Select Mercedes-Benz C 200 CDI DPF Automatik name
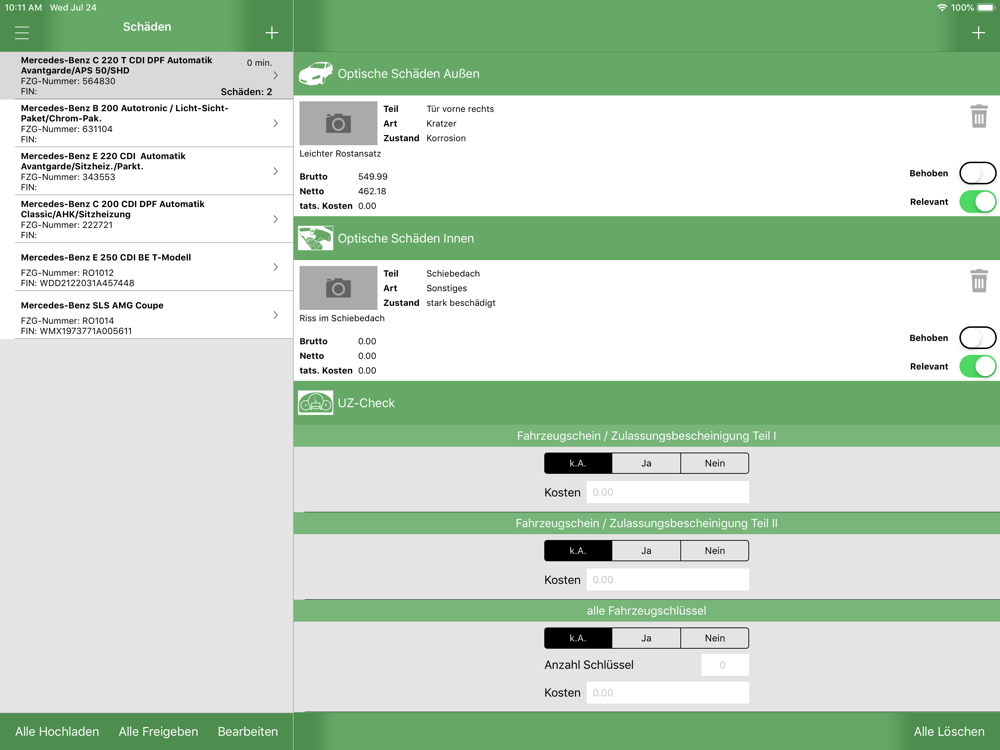1000x750 pixels. (113, 209)
